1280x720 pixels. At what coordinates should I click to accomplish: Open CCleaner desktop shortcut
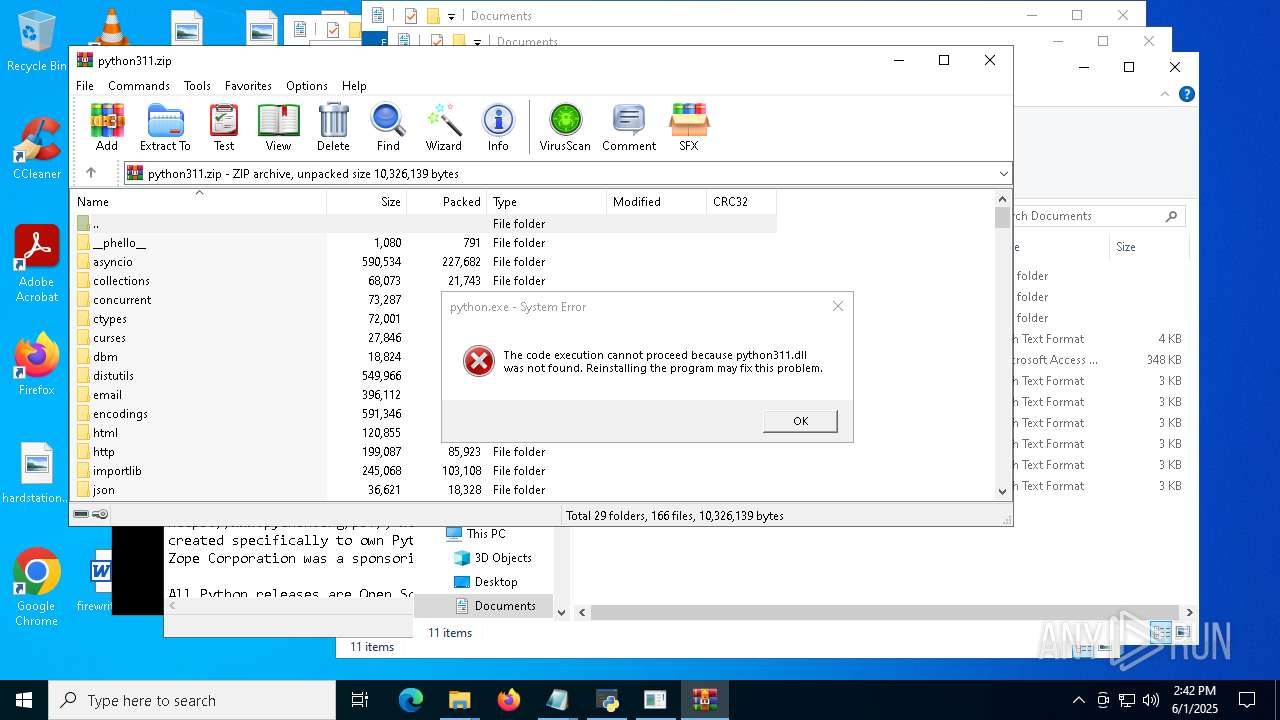click(37, 149)
